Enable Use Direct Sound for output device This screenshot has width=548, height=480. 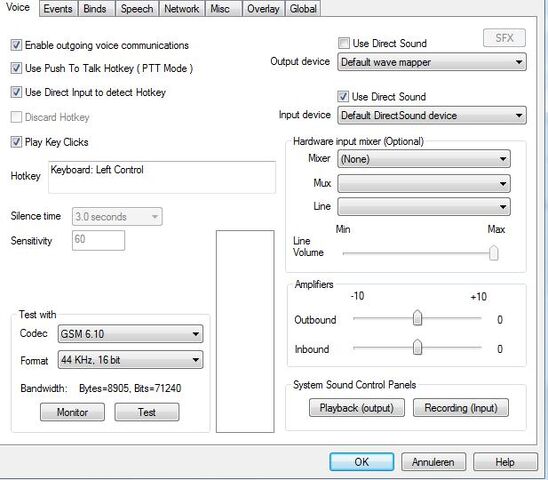344,43
